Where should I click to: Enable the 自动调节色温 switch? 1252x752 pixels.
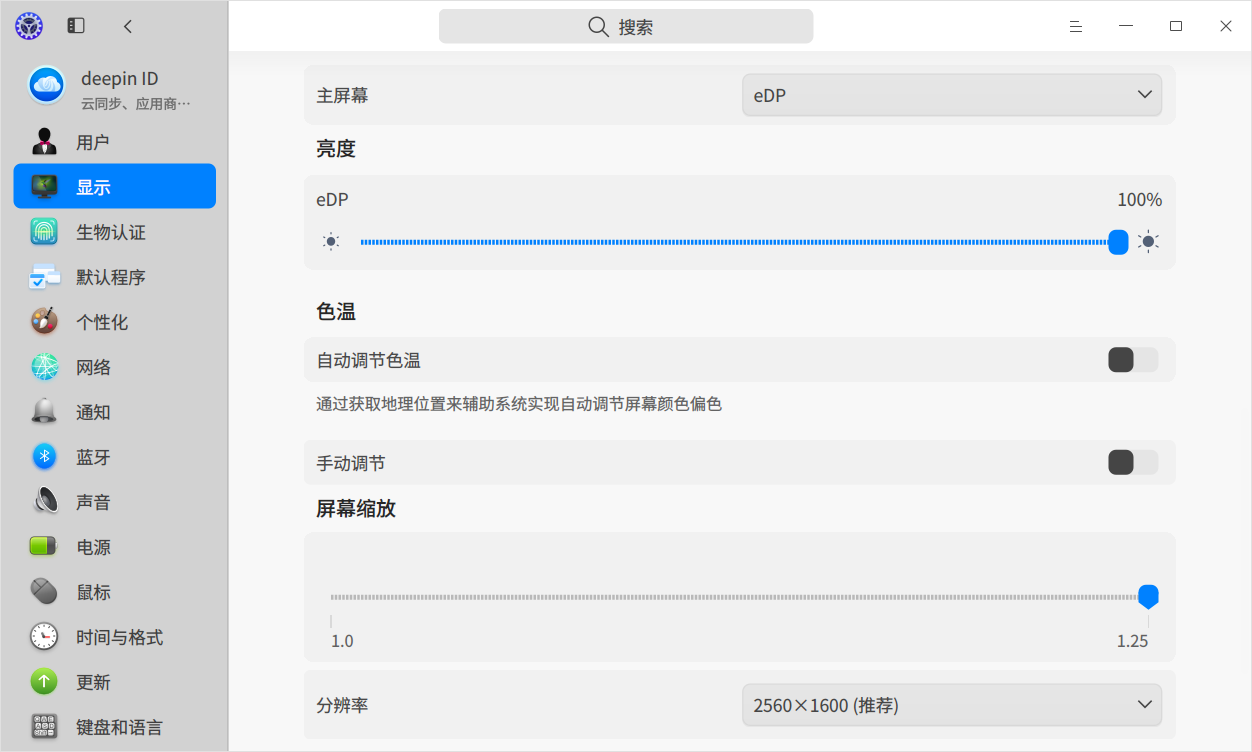click(1133, 360)
